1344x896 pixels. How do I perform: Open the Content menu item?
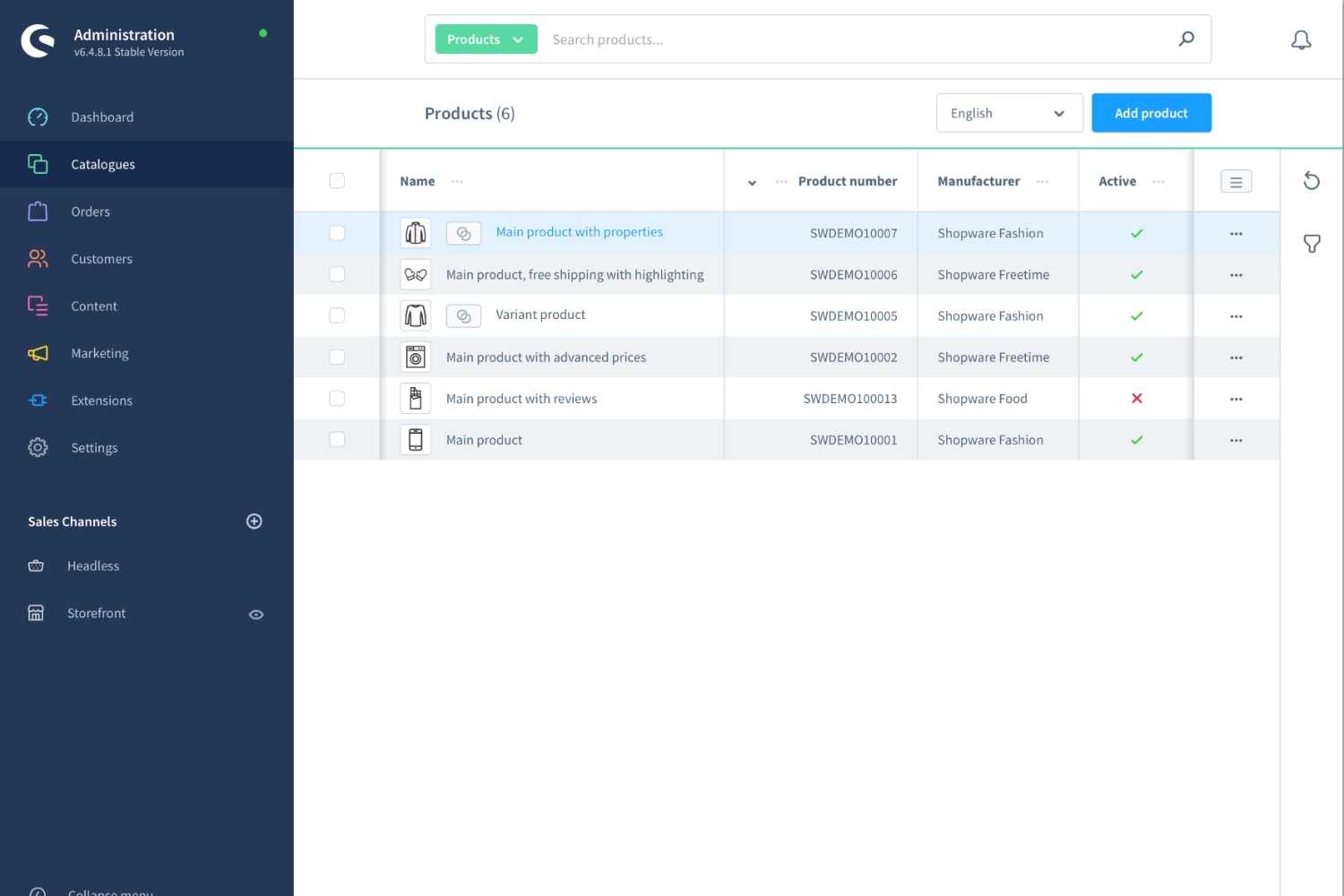94,306
